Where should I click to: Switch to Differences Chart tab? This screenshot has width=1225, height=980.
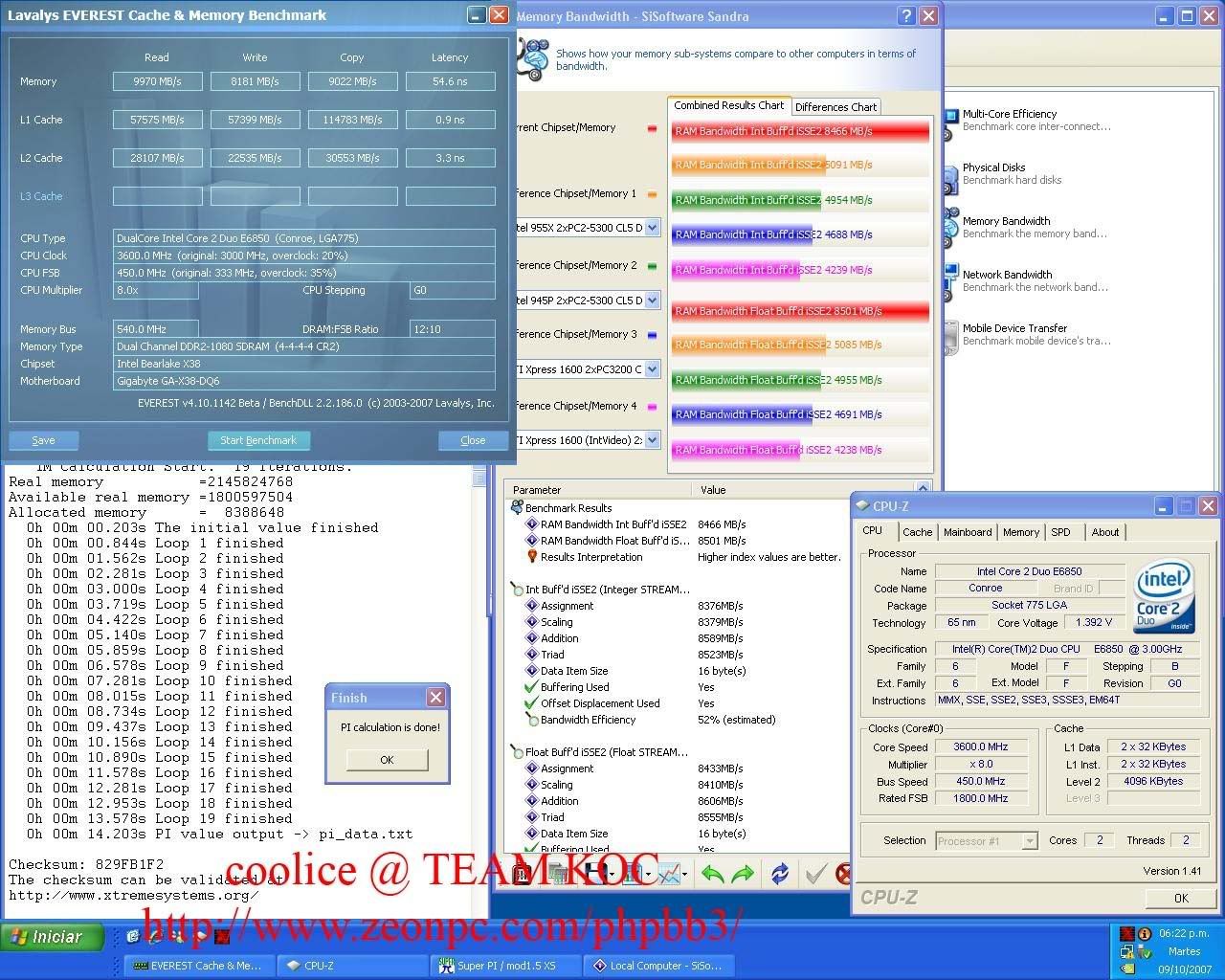tap(835, 107)
